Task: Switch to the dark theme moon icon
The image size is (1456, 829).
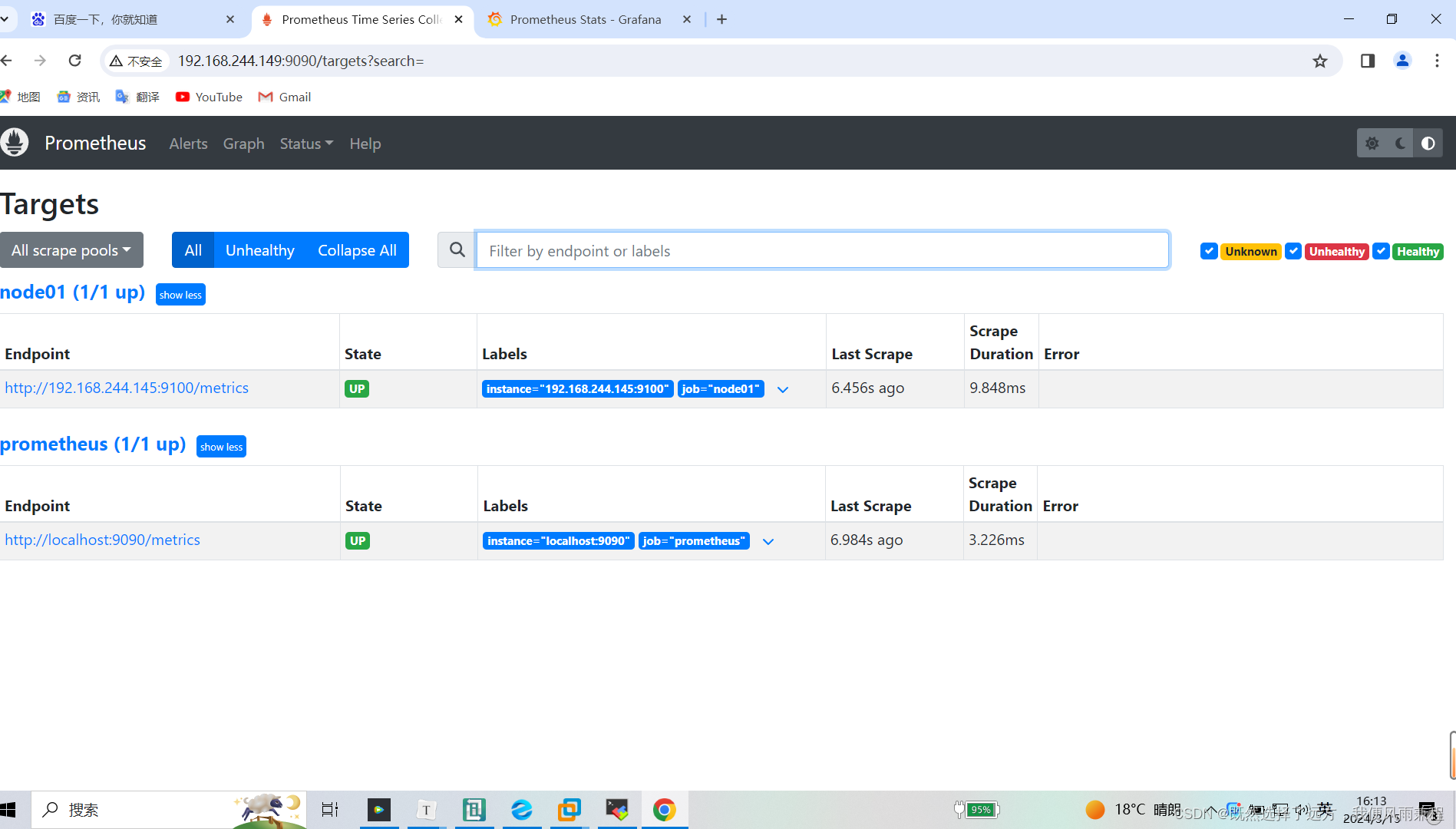Action: (x=1400, y=144)
